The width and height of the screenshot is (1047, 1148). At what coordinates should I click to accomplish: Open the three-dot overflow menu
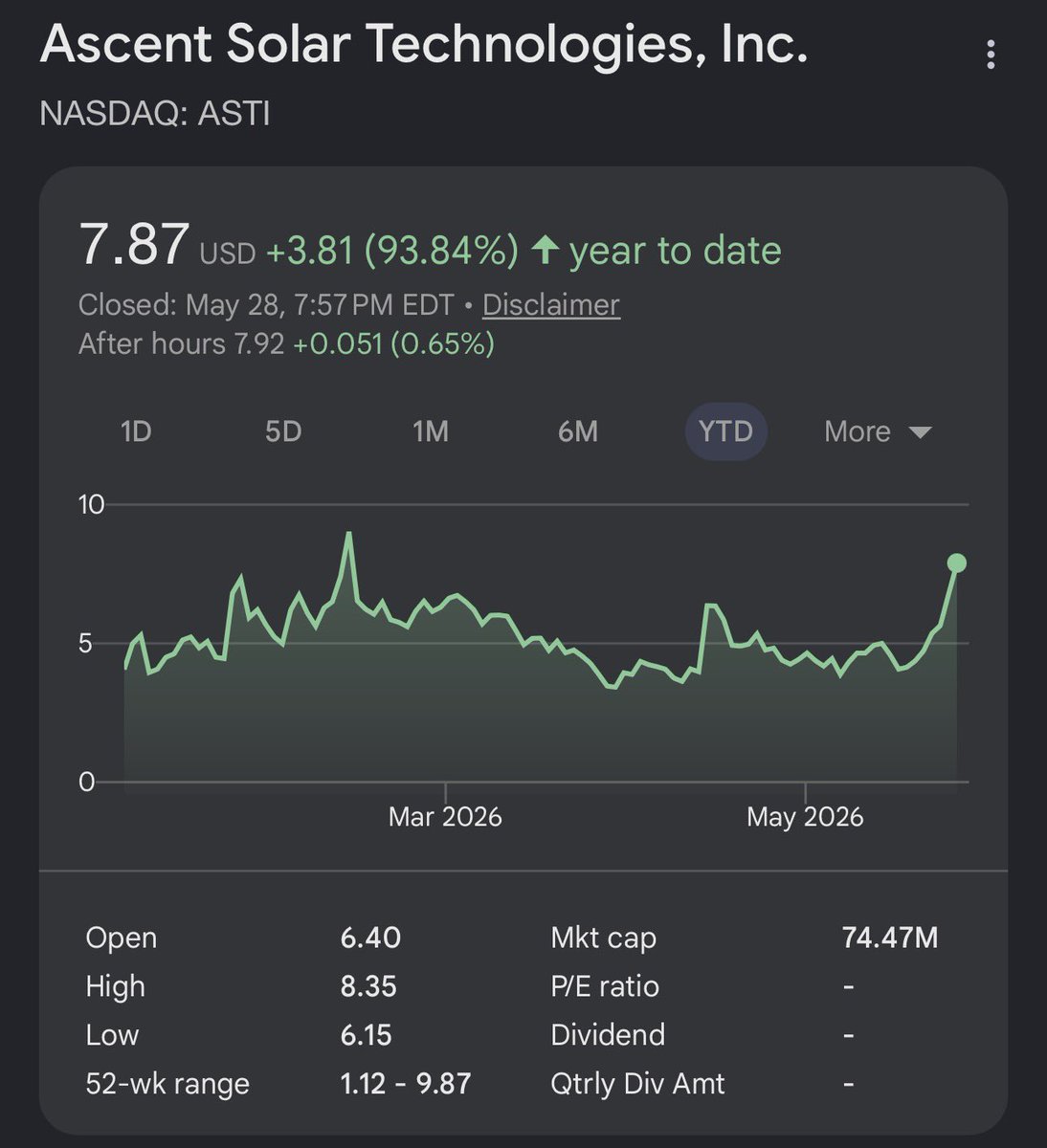991,55
